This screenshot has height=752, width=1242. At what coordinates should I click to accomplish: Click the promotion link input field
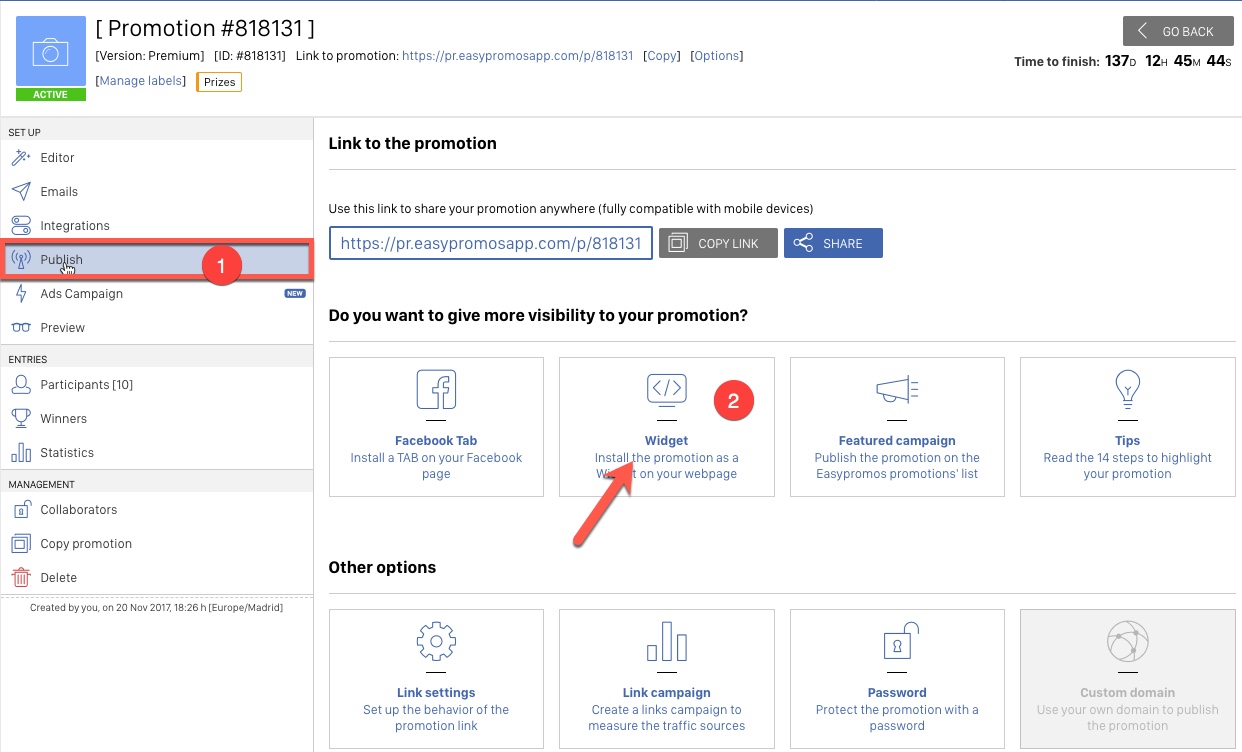pyautogui.click(x=491, y=243)
